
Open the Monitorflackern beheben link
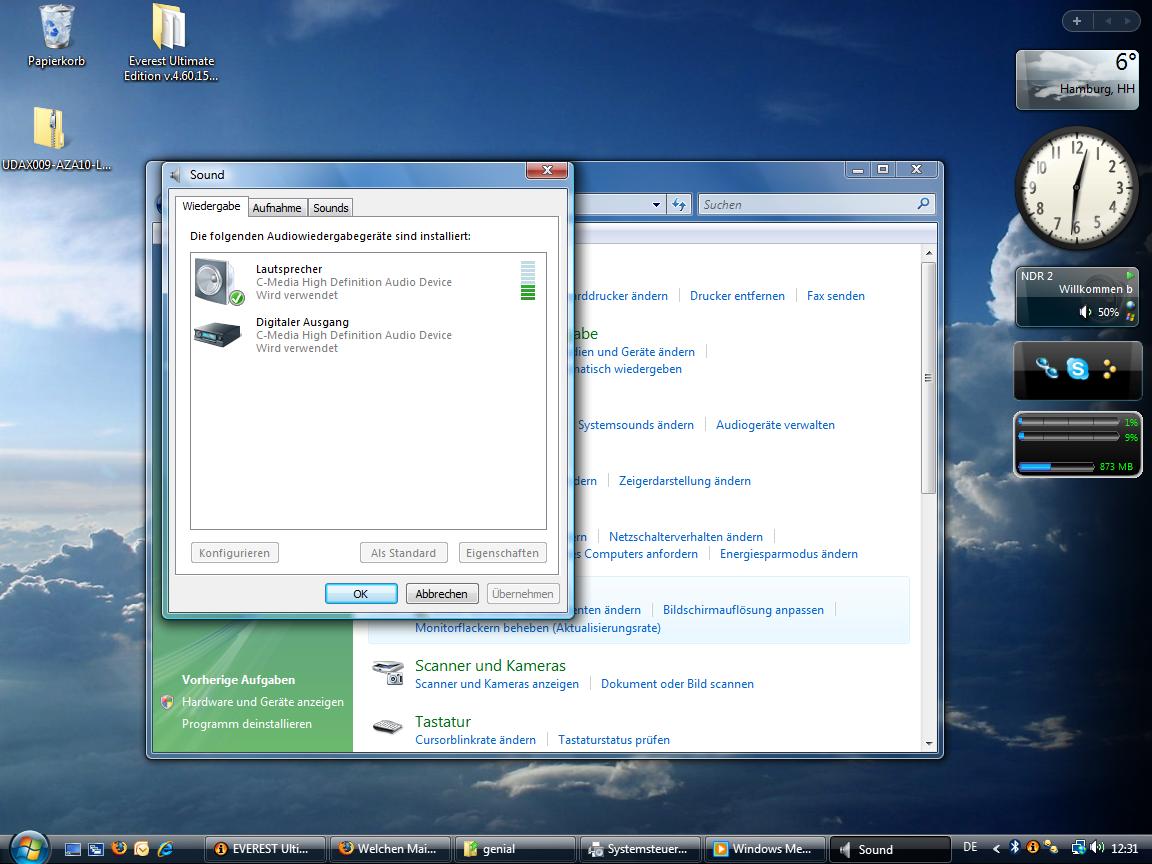538,628
